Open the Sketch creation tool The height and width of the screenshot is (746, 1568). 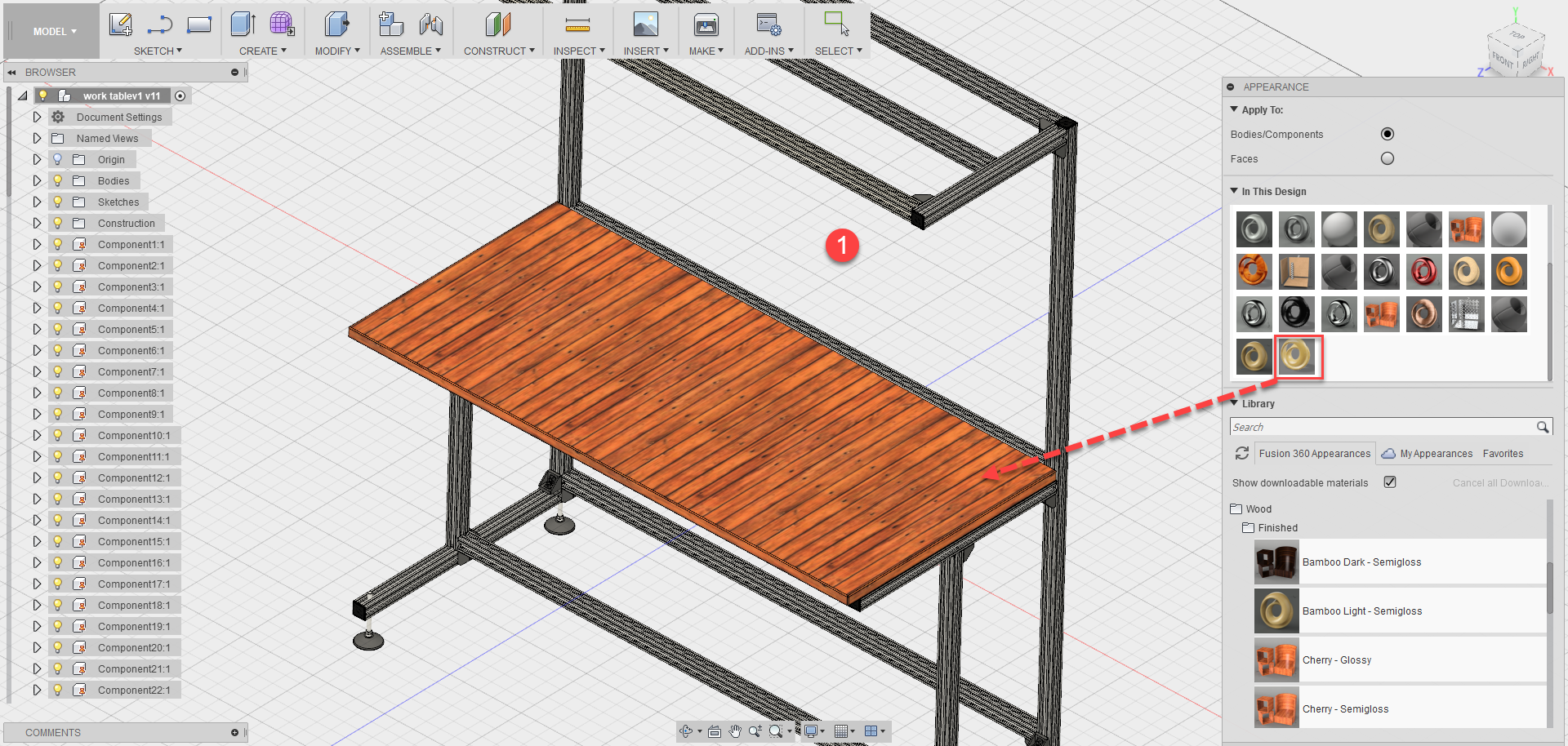coord(122,24)
